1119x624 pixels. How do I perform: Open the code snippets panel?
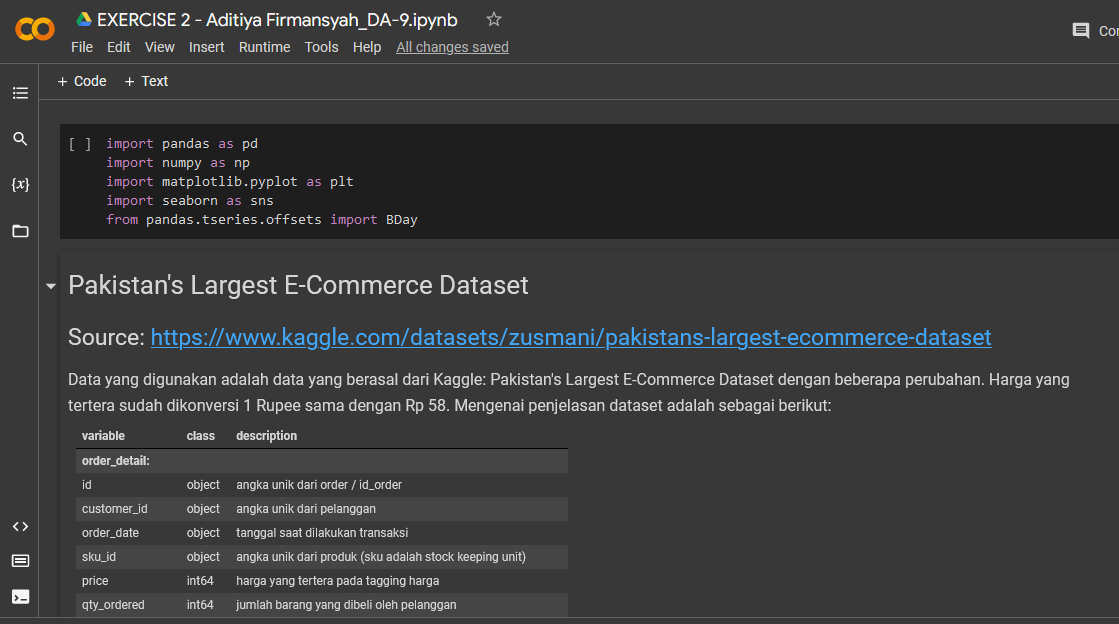point(20,525)
